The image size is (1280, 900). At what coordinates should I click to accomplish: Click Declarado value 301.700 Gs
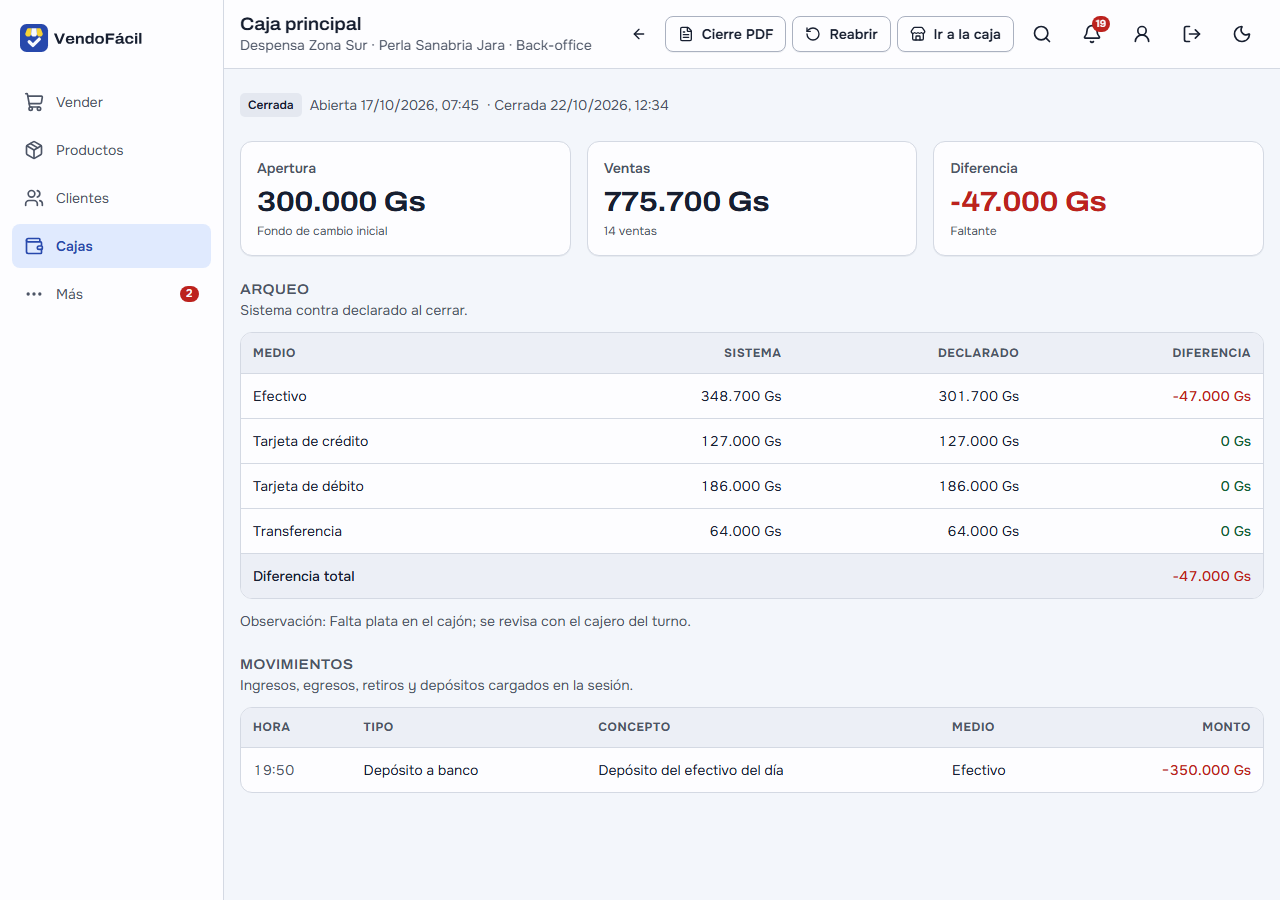click(979, 396)
